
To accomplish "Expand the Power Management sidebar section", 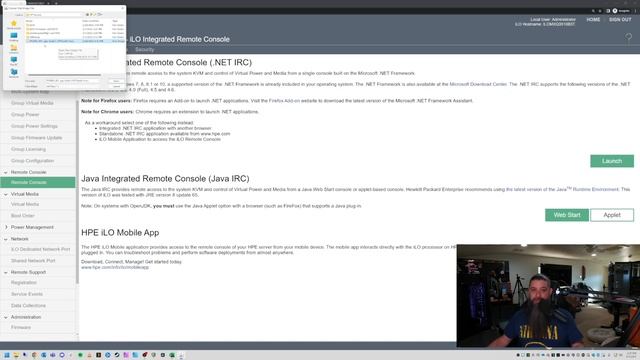I will click(x=6, y=227).
